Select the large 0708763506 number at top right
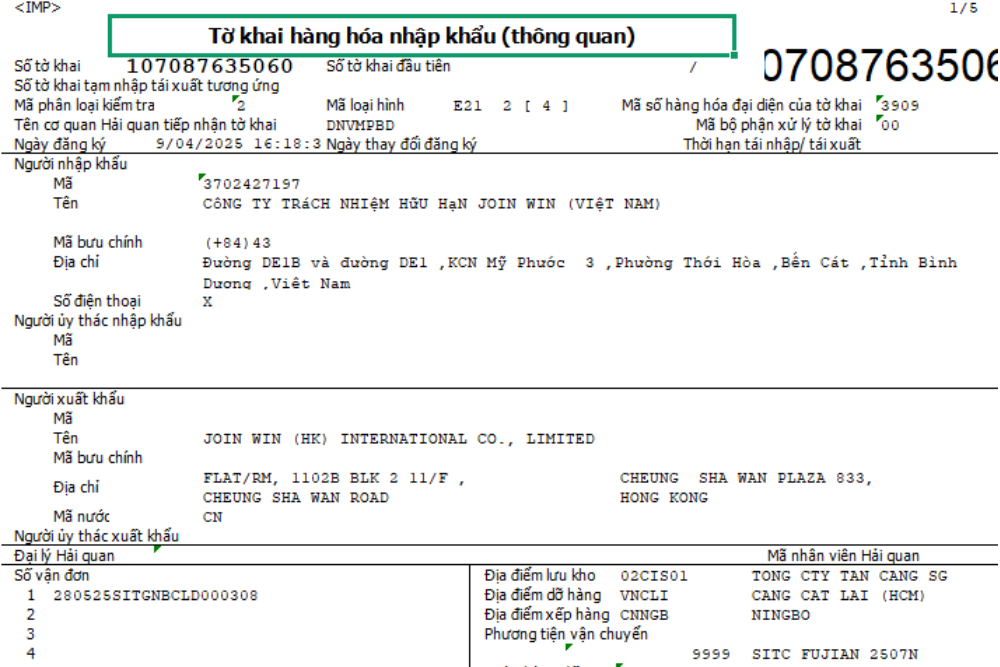The width and height of the screenshot is (1000, 667). tap(880, 66)
